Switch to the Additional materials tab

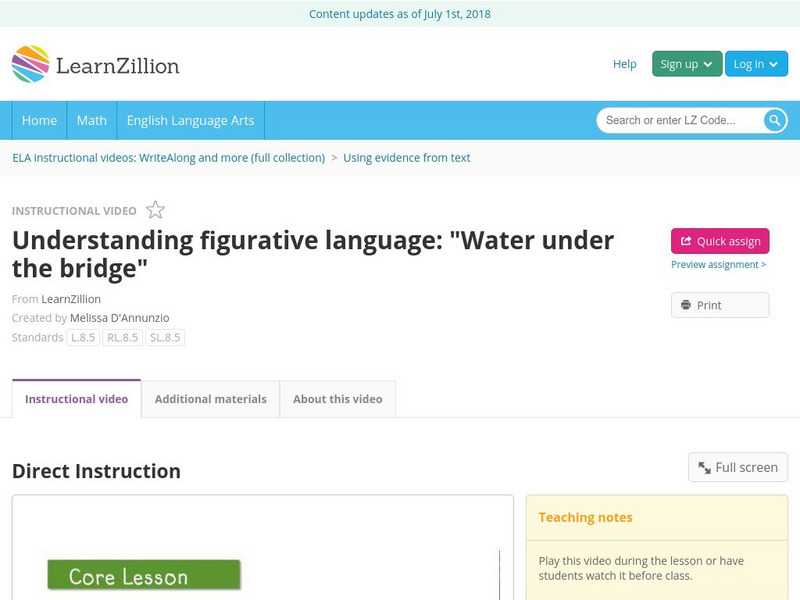[210, 399]
